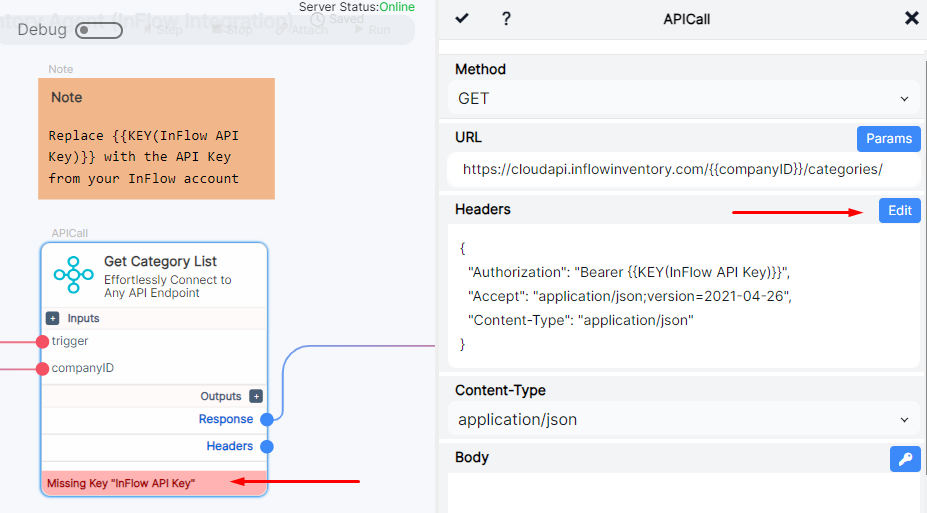
Task: Toggle the Debug switch
Action: click(99, 30)
